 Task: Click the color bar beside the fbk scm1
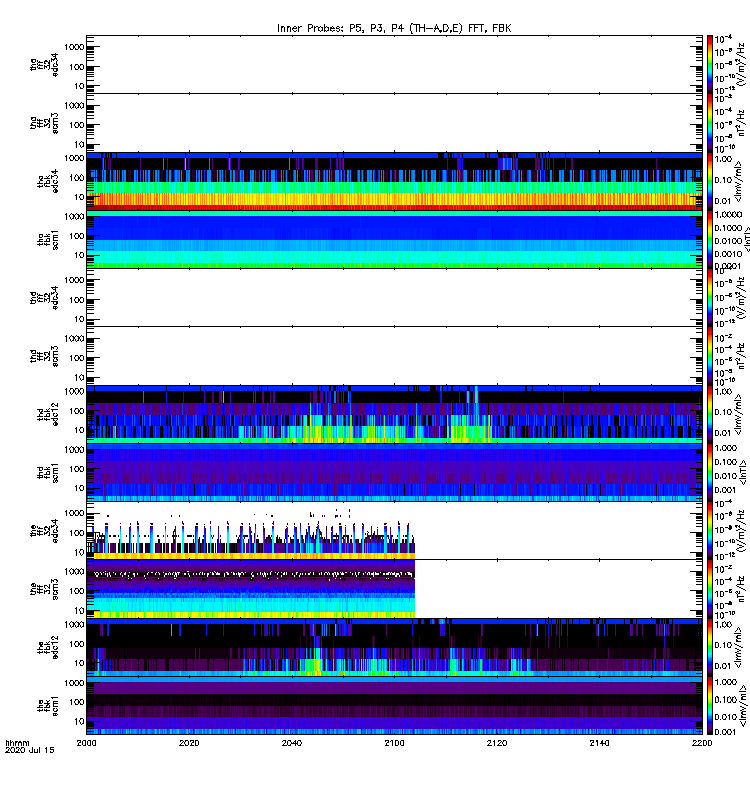(x=710, y=706)
